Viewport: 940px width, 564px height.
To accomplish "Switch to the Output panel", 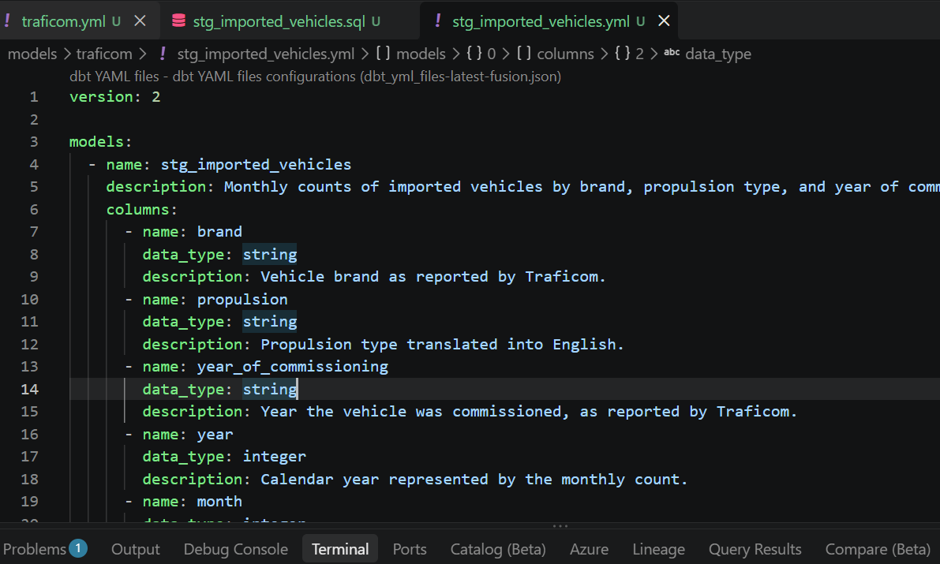I will pos(135,549).
